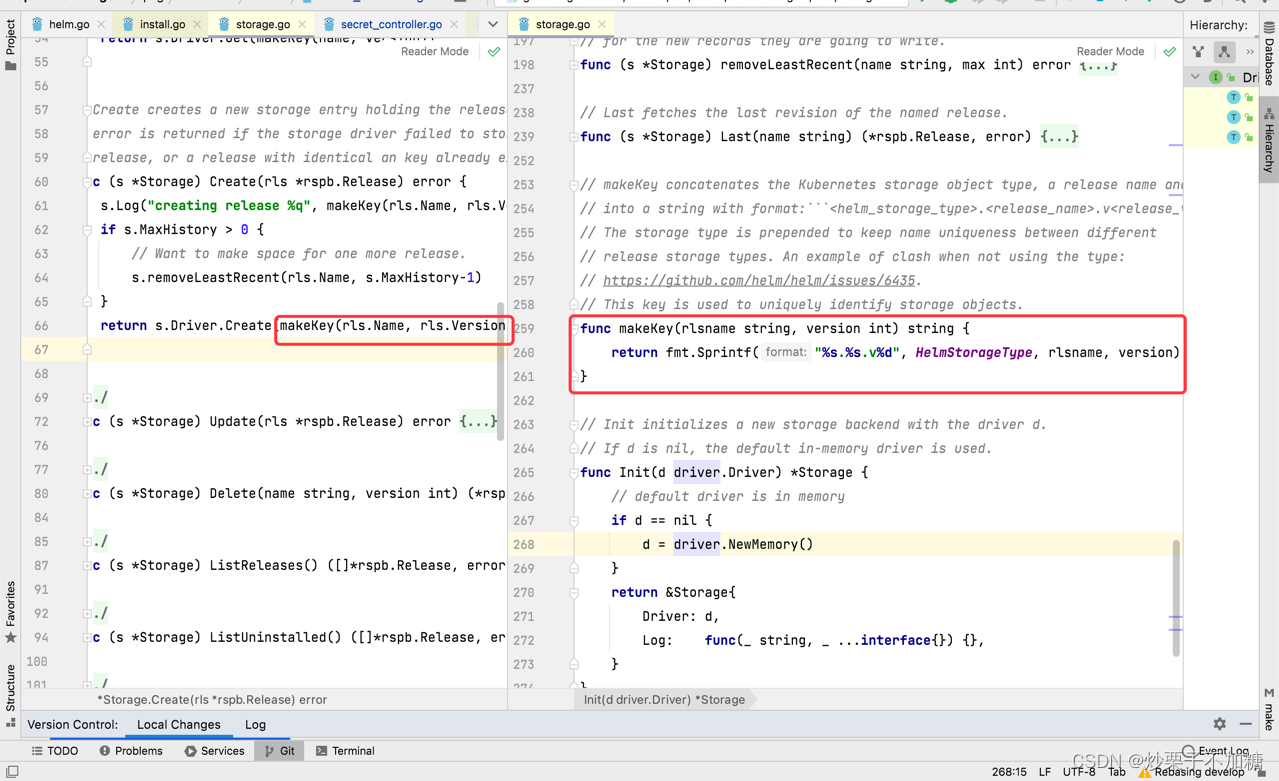Click the left editor vertical scrollbar

501,373
